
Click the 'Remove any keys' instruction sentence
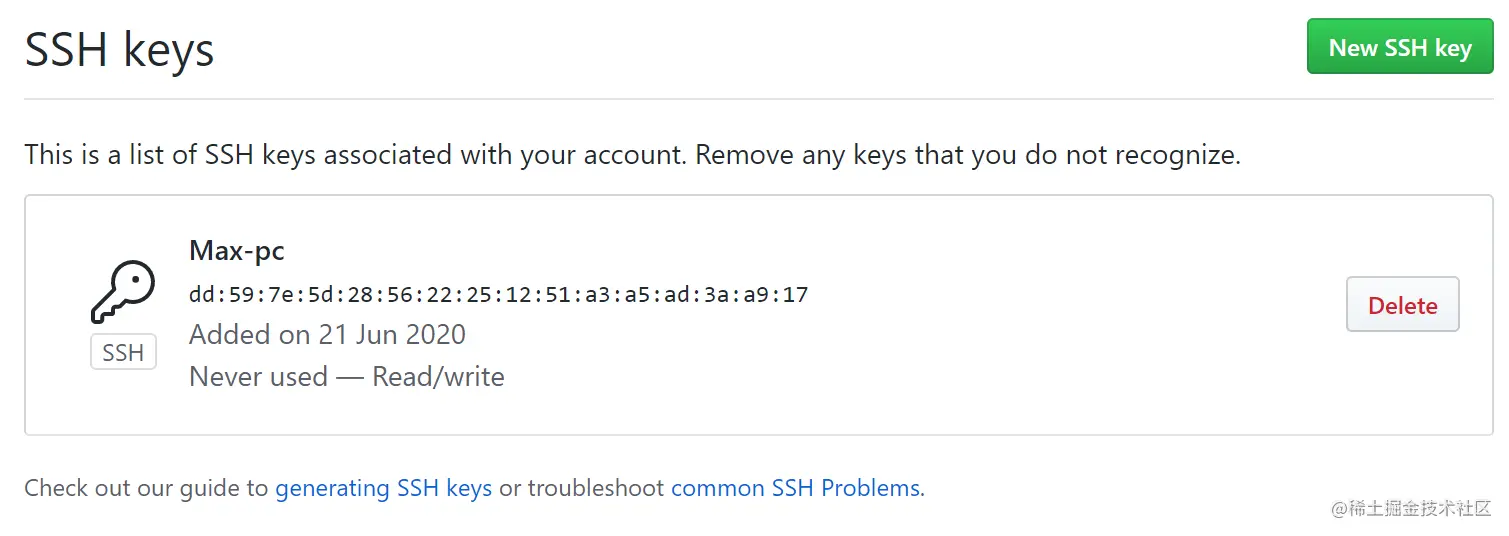tap(967, 155)
